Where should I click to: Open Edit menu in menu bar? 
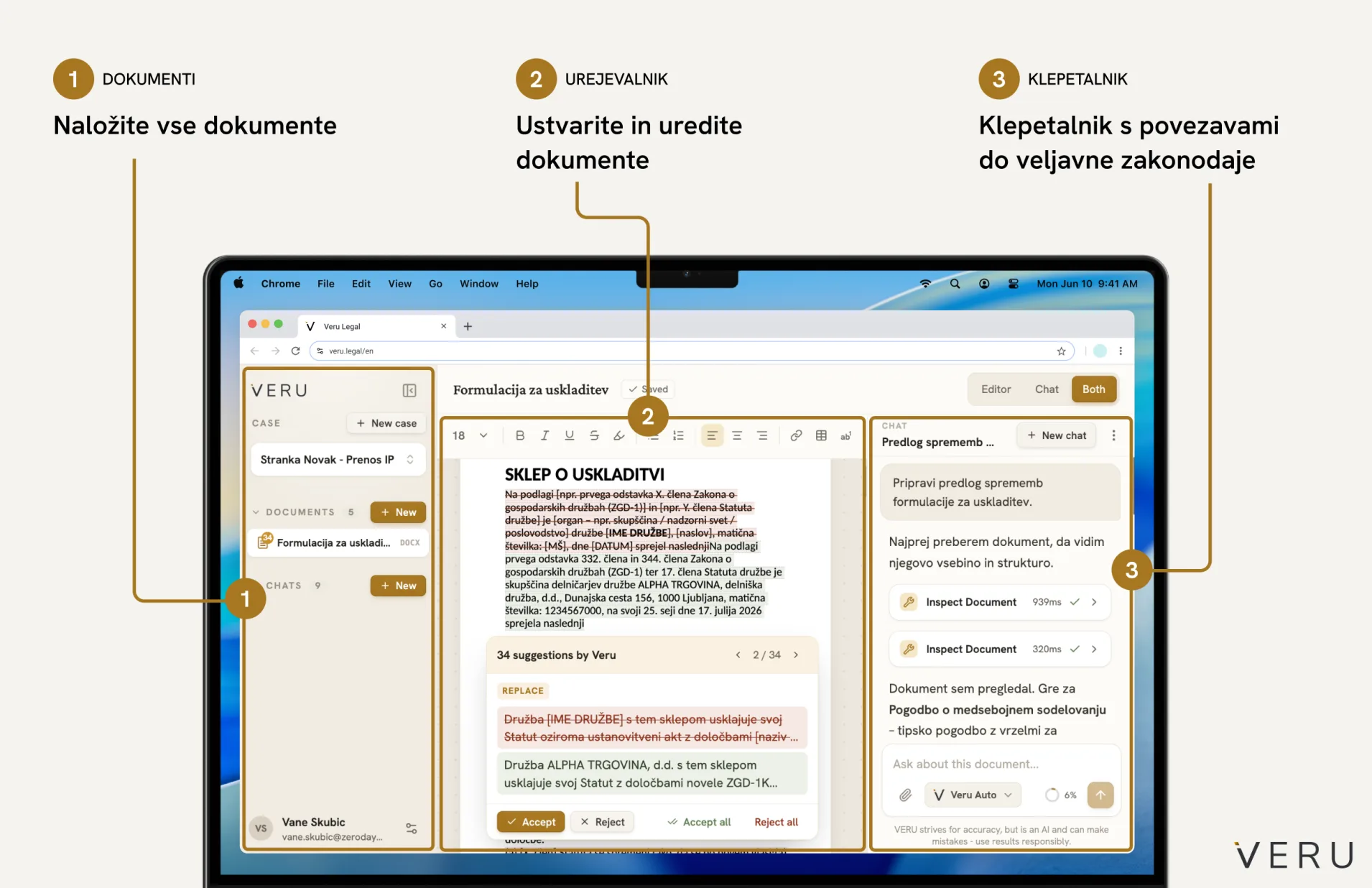click(x=361, y=284)
